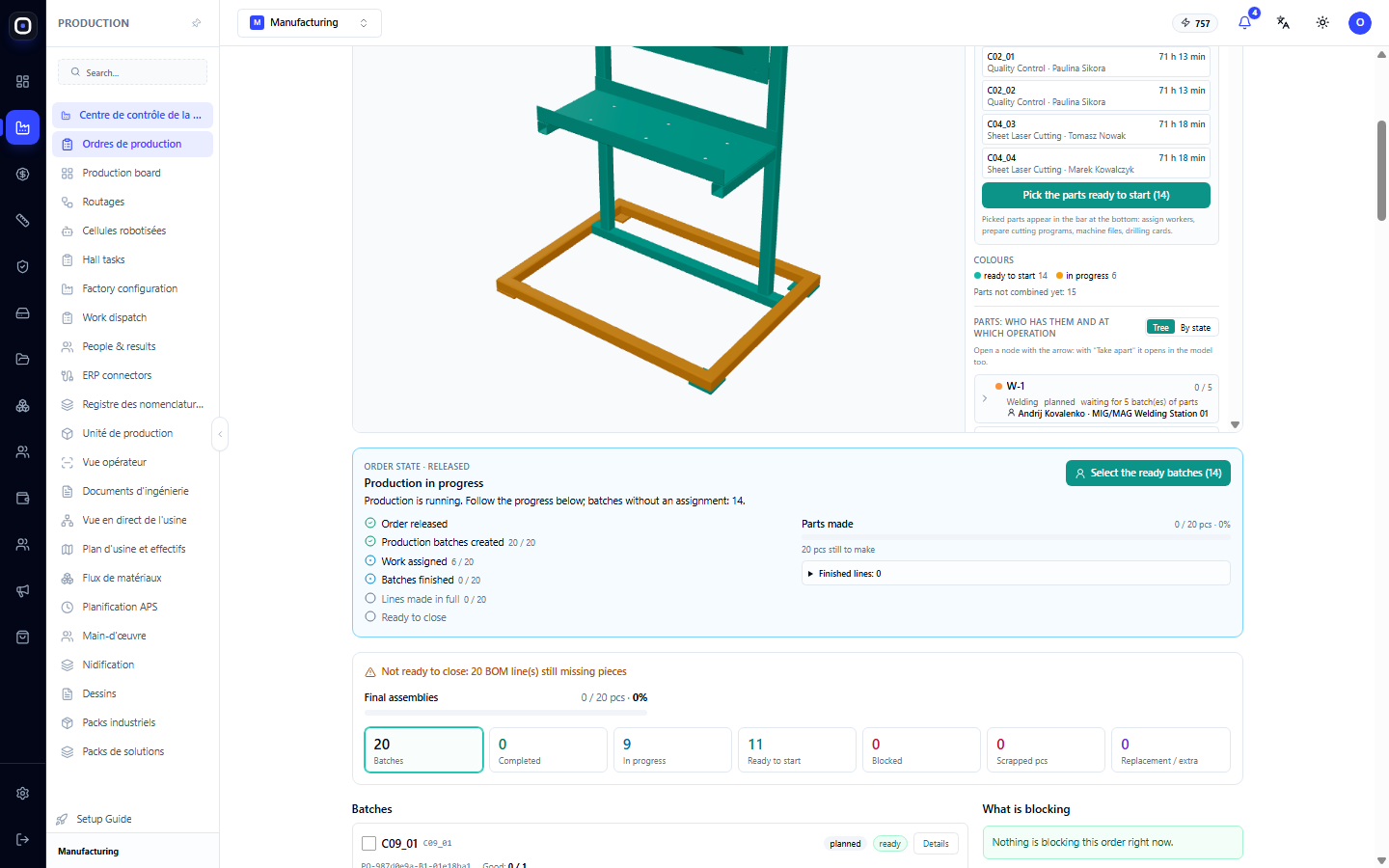Open the megaphone icon in the left rail

[23, 590]
